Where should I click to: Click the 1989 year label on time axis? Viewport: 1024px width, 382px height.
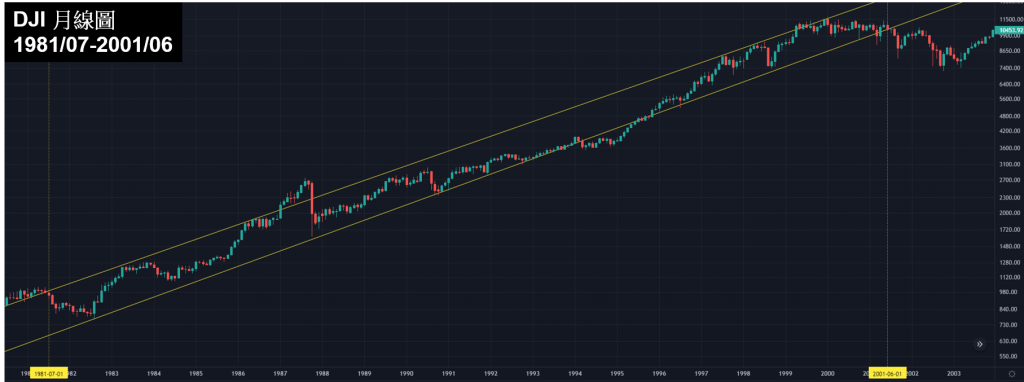click(364, 374)
